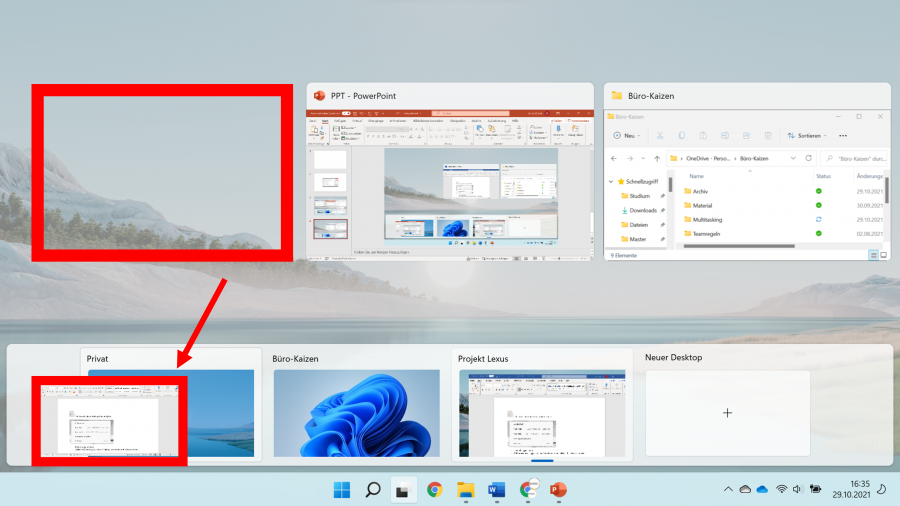The width and height of the screenshot is (900, 506).
Task: Click the Share icon in Explorer toolbar
Action: pyautogui.click(x=746, y=136)
